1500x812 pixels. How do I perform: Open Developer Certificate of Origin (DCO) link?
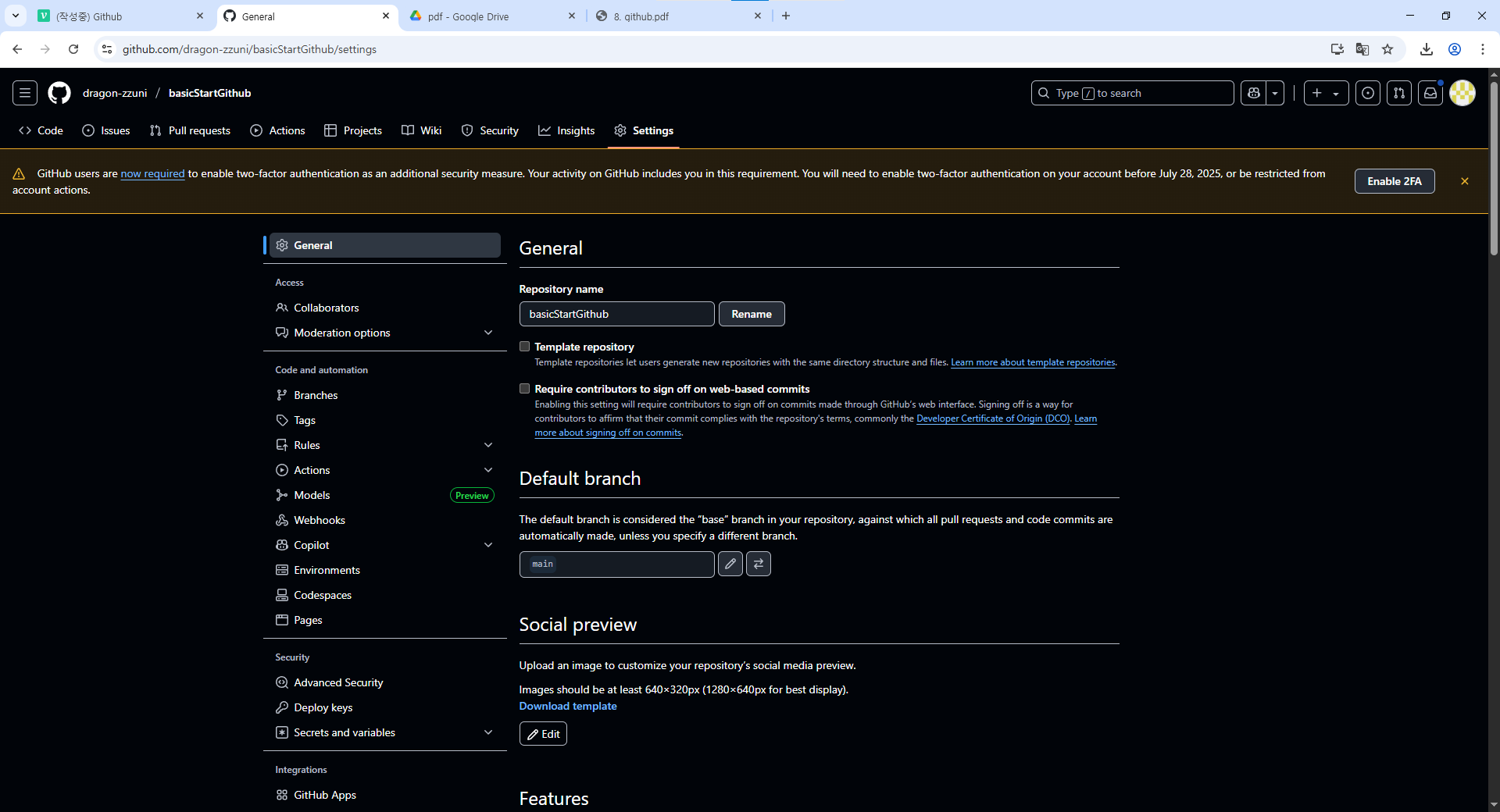(x=993, y=418)
